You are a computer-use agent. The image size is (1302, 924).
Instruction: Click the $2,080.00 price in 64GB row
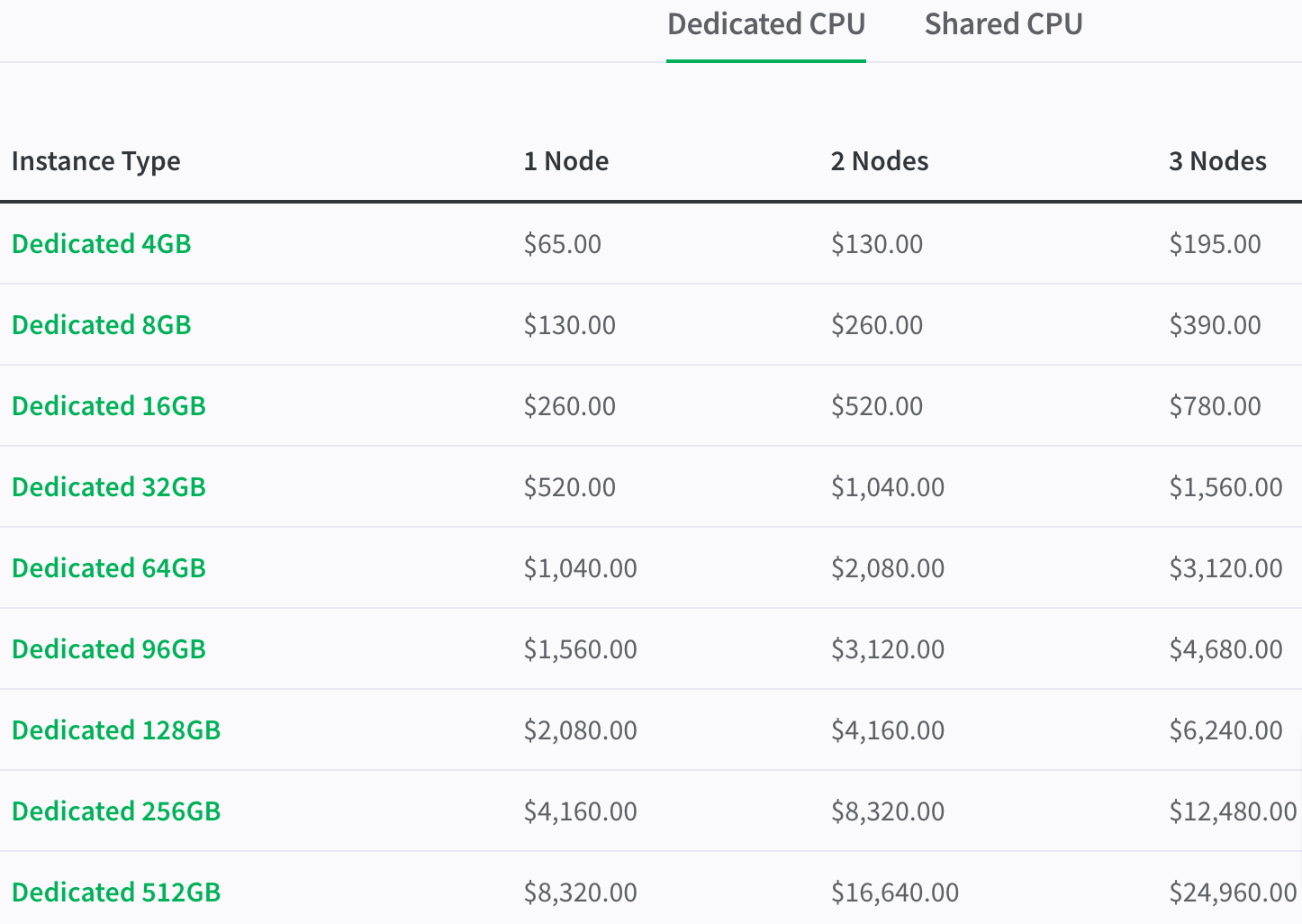(x=887, y=568)
